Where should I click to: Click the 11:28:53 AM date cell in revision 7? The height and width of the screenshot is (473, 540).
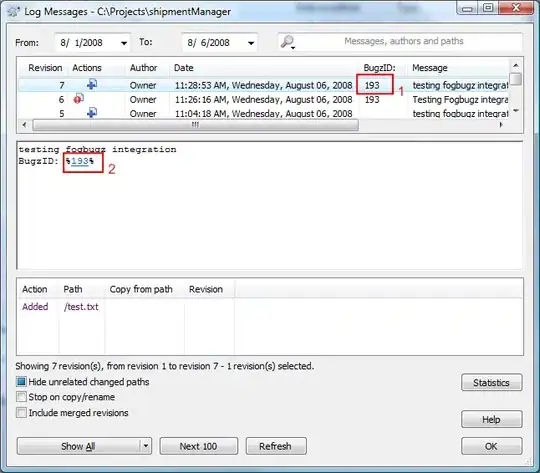tap(263, 85)
